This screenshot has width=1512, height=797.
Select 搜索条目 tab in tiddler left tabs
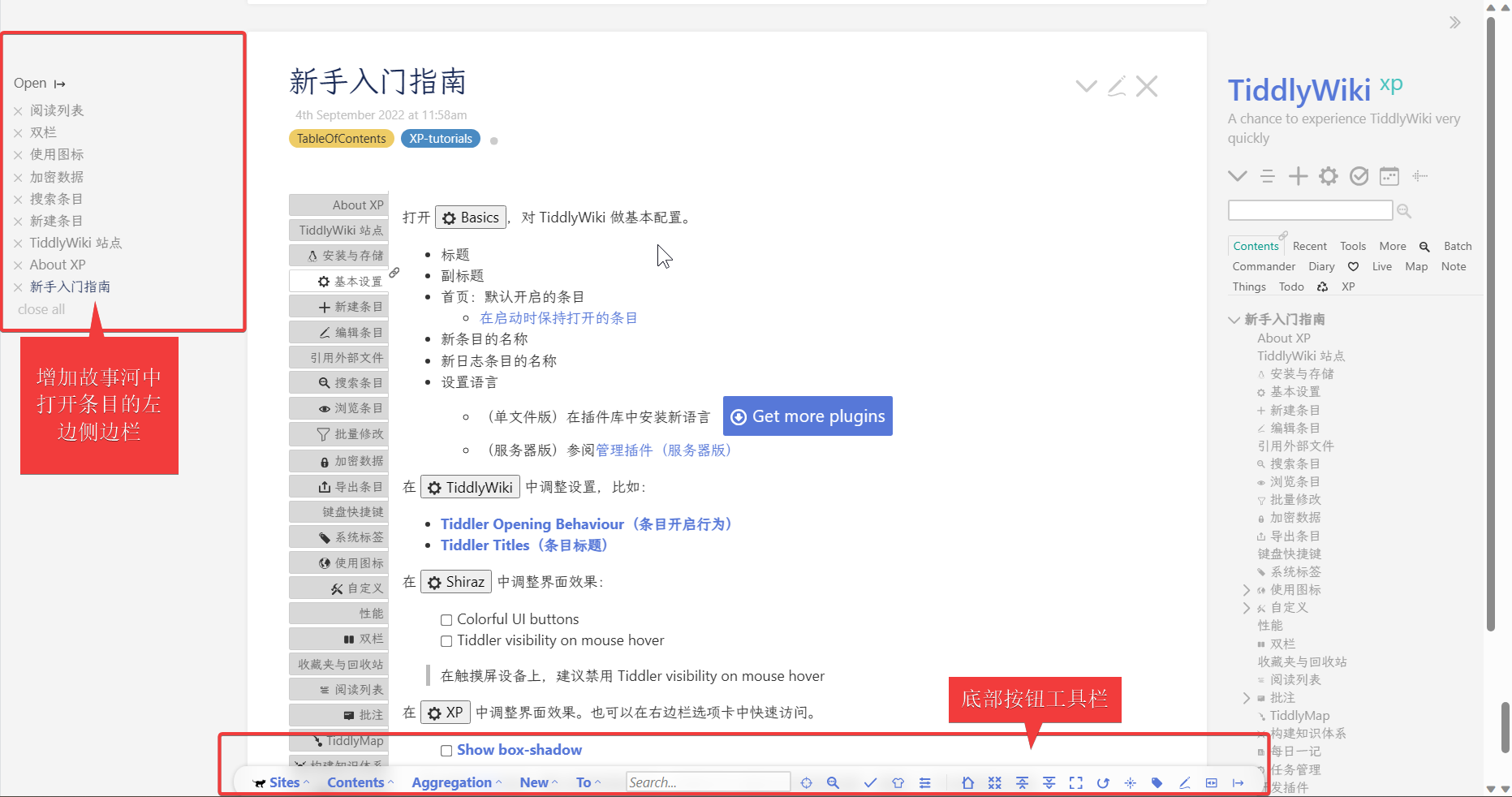pyautogui.click(x=338, y=382)
